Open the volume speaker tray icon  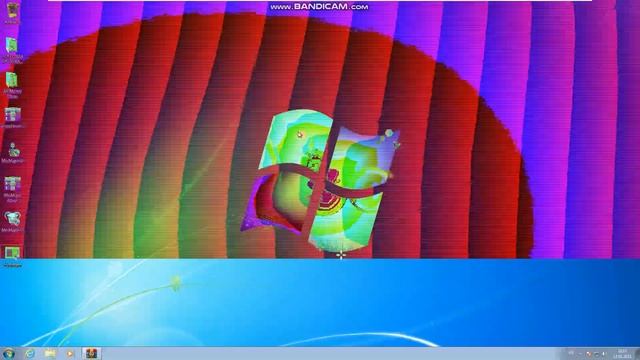coord(604,354)
